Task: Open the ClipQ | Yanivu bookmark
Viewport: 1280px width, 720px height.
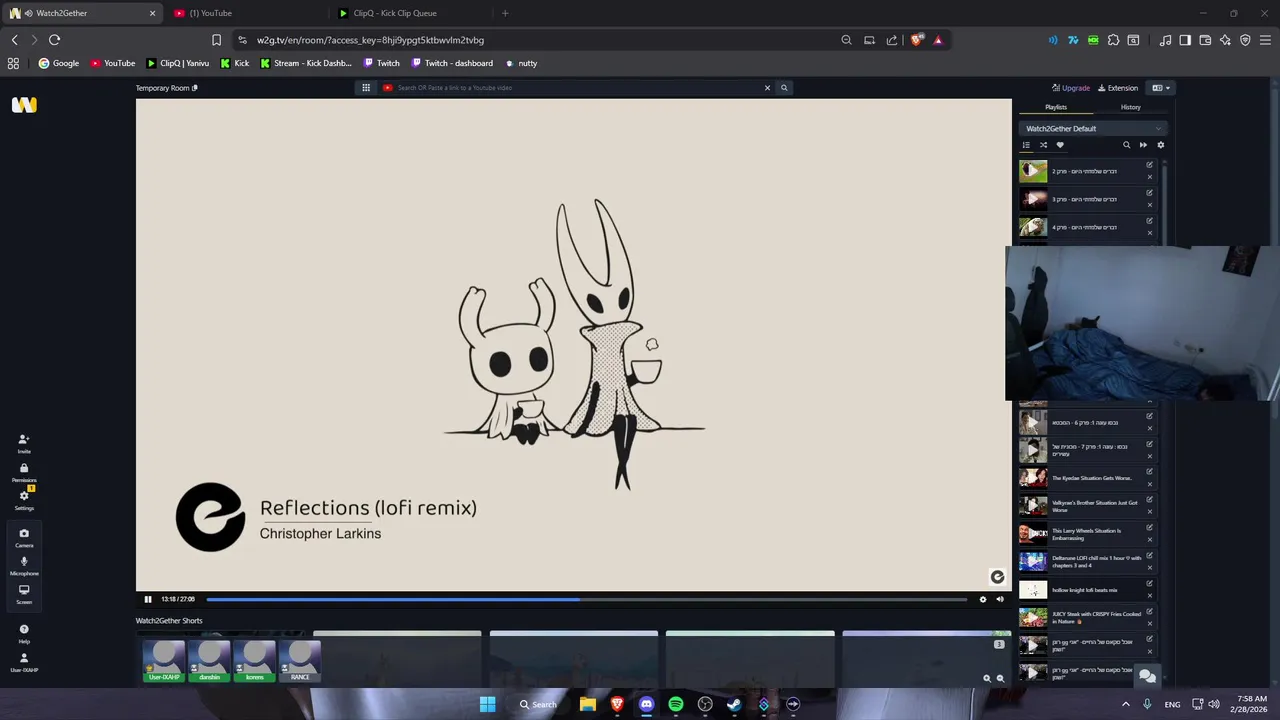Action: coord(178,63)
